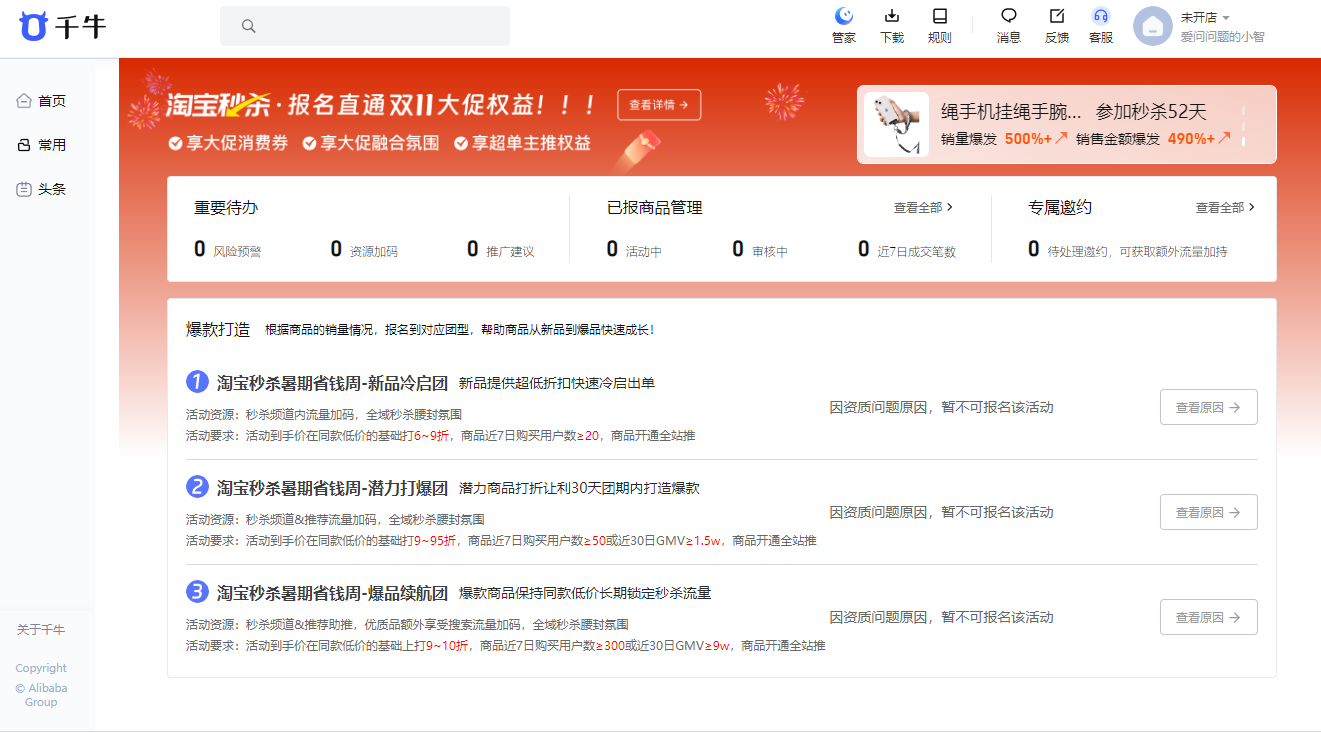Click the 销售金额爆发 490%+ statistic
Screen dimensions: 1321x732
pos(1154,139)
